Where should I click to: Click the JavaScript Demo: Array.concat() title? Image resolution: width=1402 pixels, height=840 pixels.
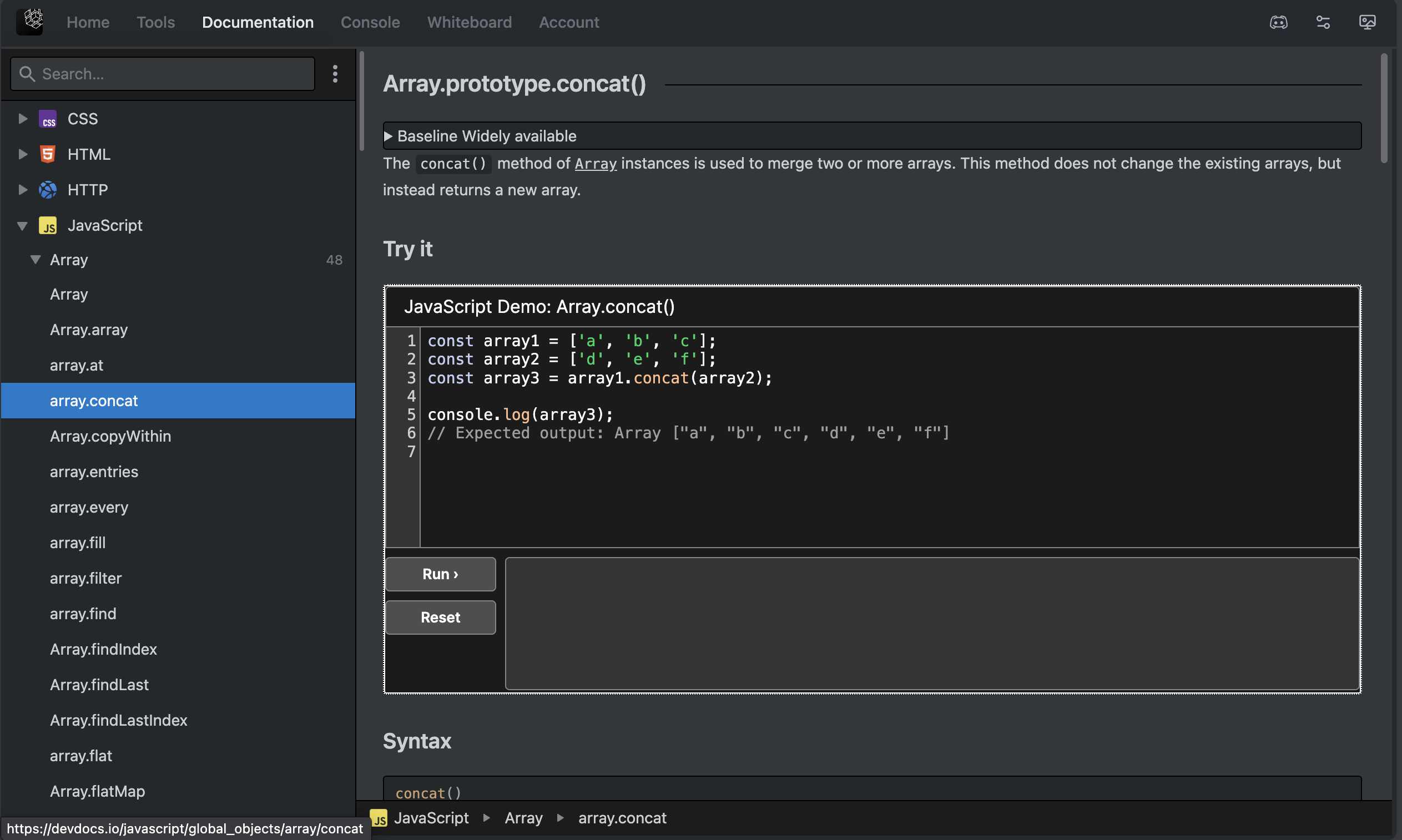[x=539, y=307]
